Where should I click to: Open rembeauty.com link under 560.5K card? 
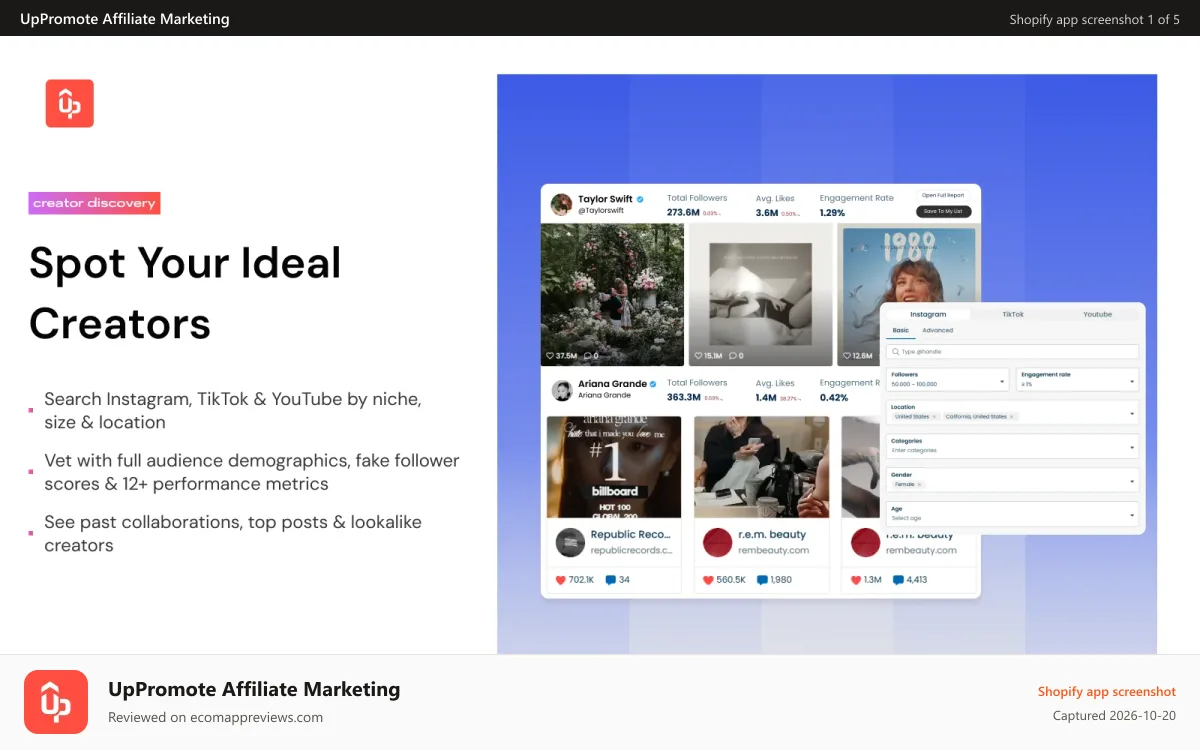[x=774, y=550]
